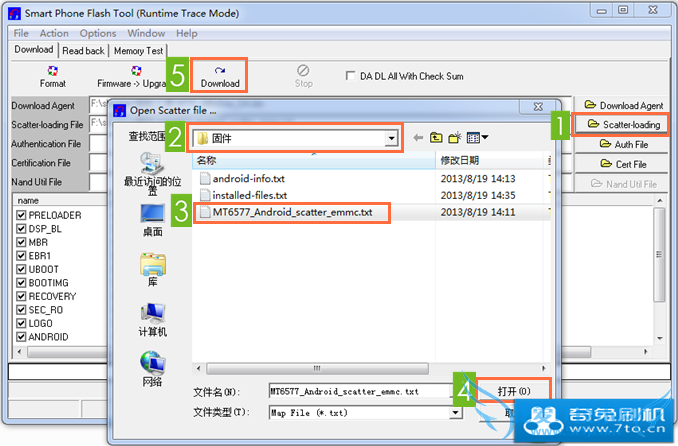The height and width of the screenshot is (446, 678).
Task: Click the Stop toolbar icon
Action: coord(304,77)
